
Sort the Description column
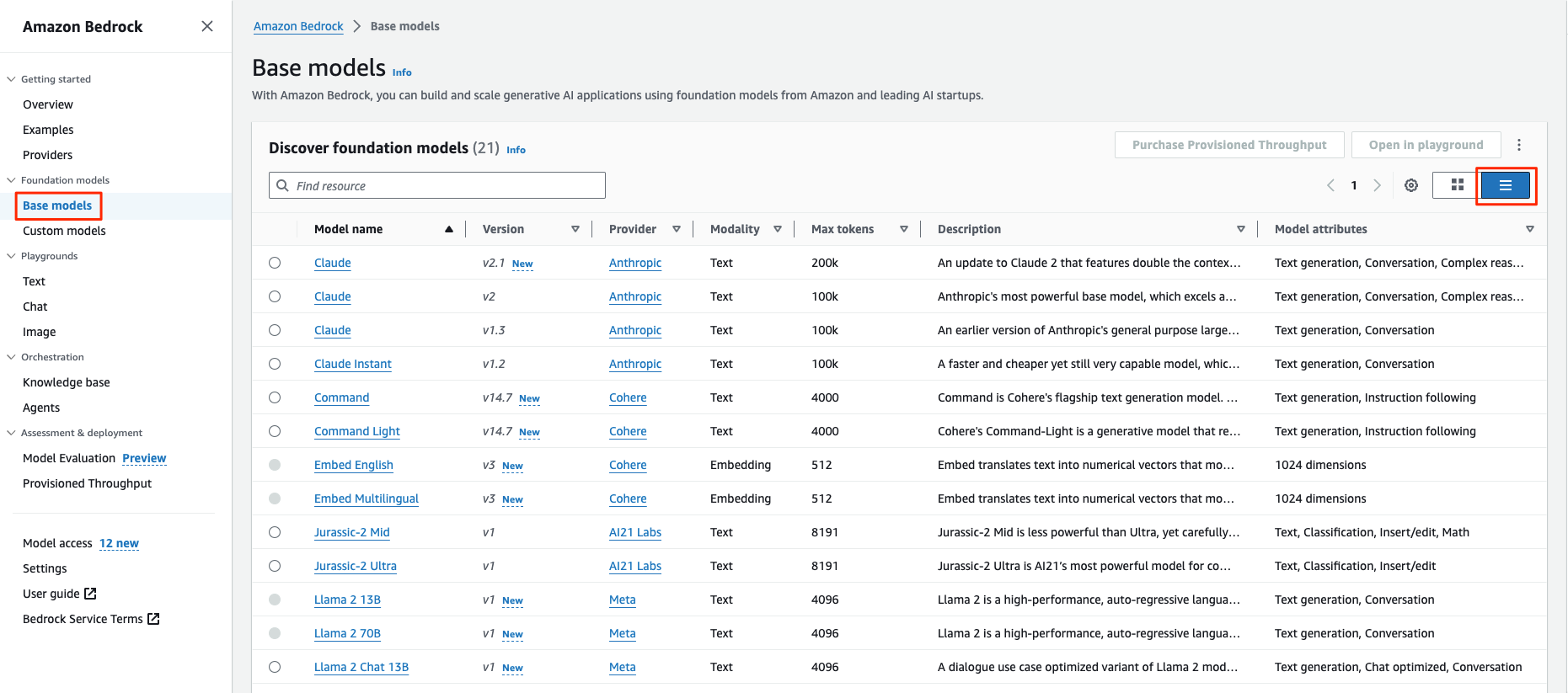(1241, 229)
